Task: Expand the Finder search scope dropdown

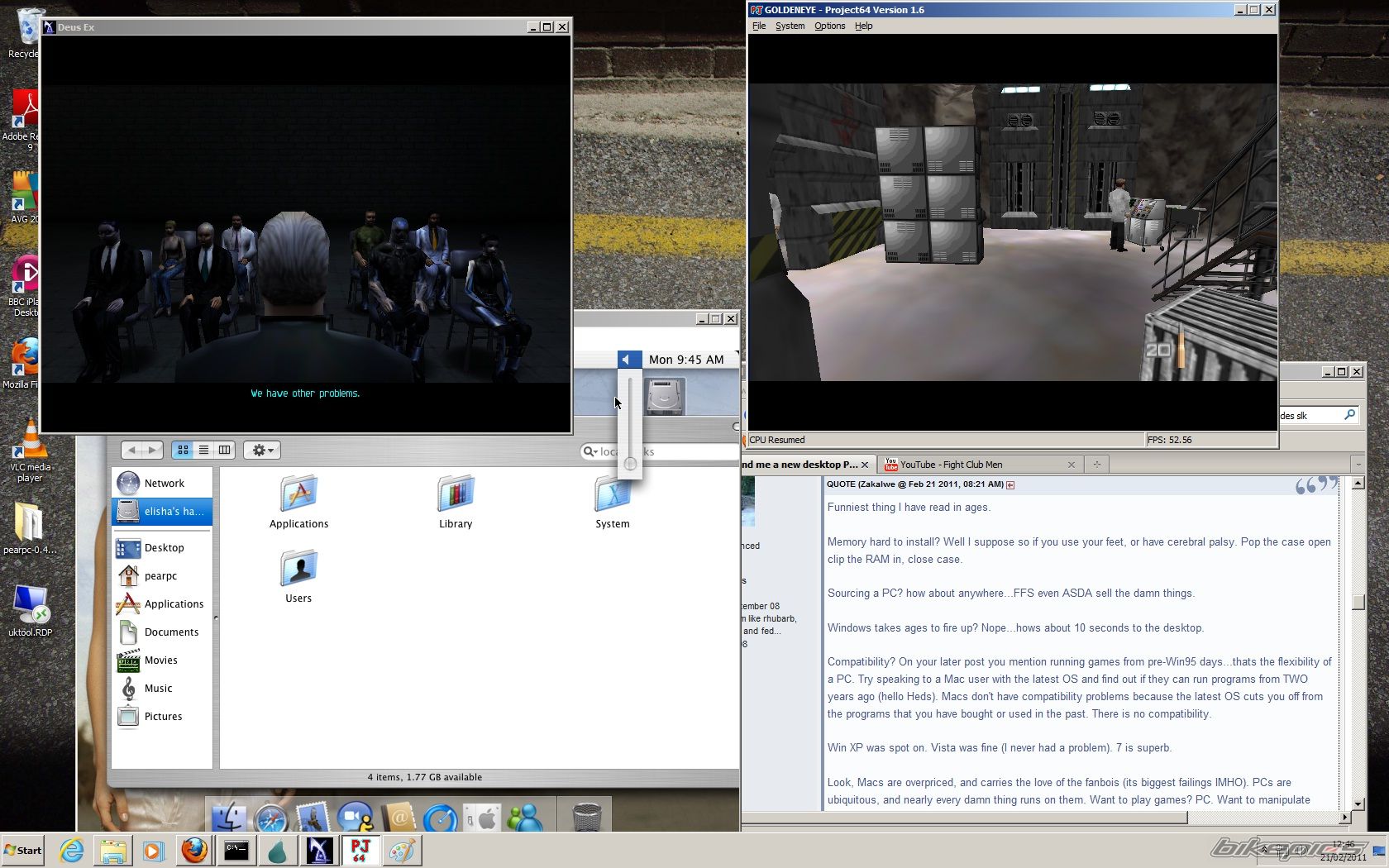Action: (x=590, y=451)
